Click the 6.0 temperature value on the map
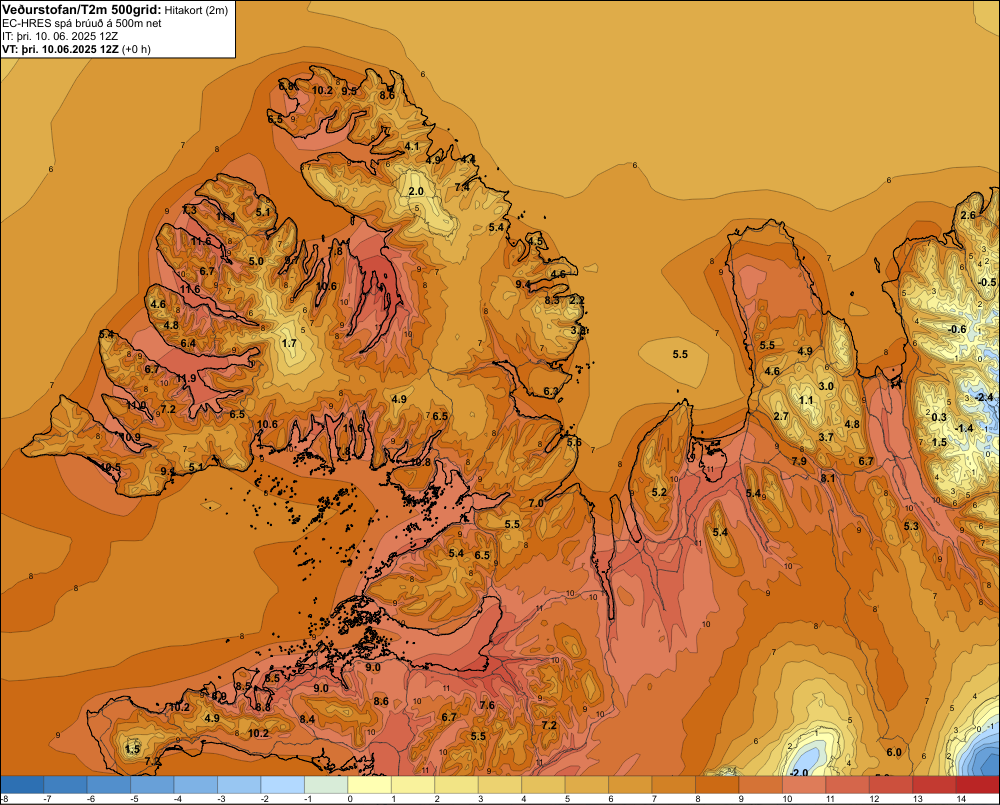The image size is (1000, 805). (894, 752)
